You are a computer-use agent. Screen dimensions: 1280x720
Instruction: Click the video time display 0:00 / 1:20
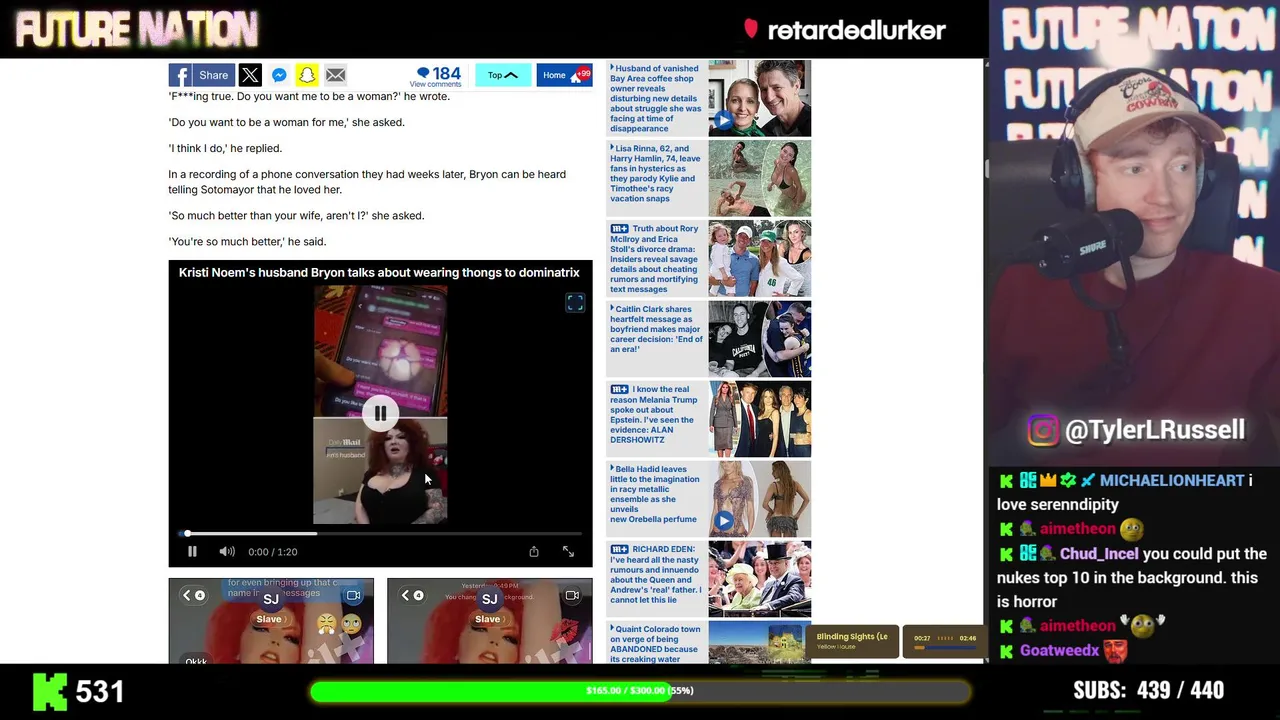(x=273, y=552)
